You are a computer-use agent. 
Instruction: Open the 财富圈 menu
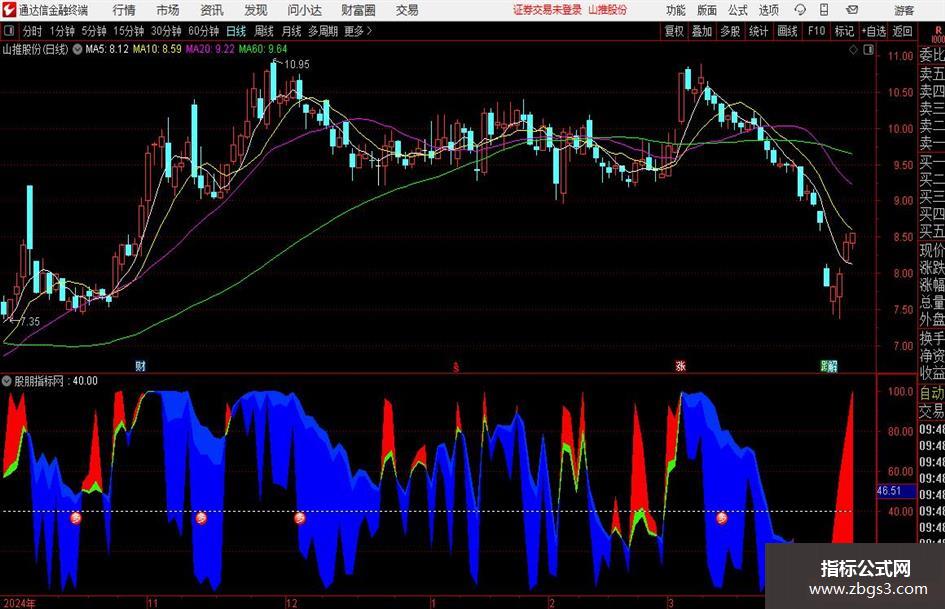click(x=358, y=10)
